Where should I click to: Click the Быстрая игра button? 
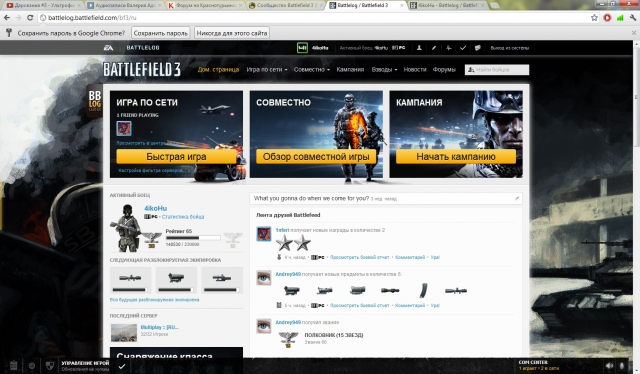pyautogui.click(x=176, y=157)
